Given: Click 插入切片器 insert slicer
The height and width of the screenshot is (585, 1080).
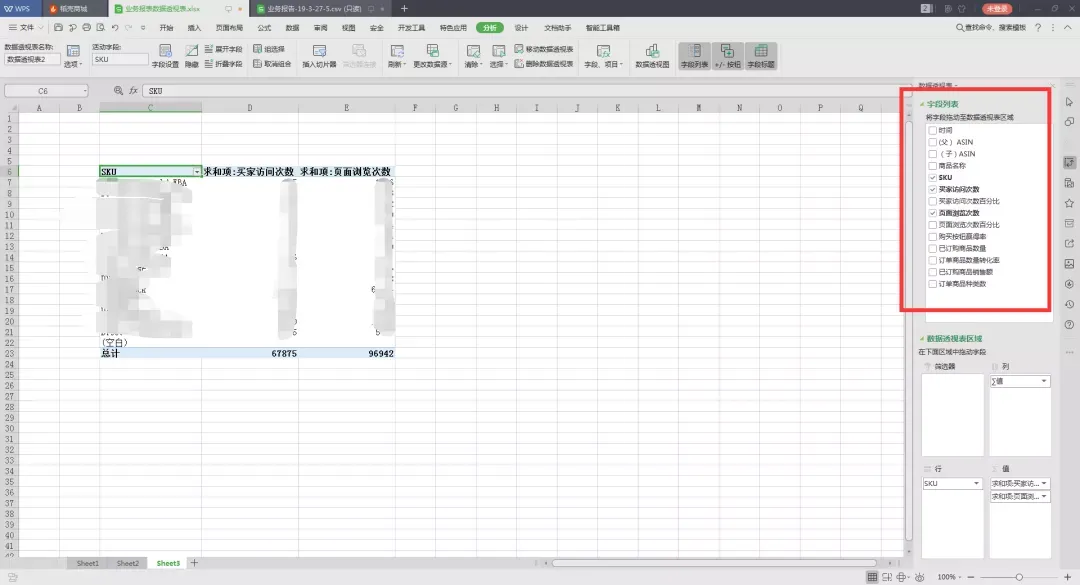Looking at the screenshot, I should (x=319, y=56).
